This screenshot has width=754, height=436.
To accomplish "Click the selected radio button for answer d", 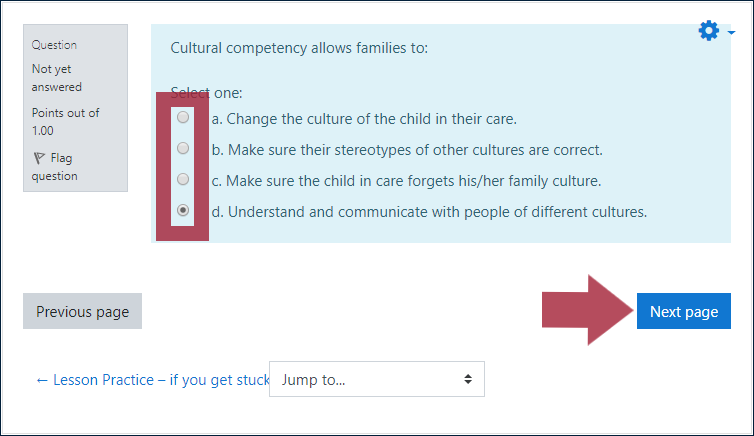I will [183, 210].
